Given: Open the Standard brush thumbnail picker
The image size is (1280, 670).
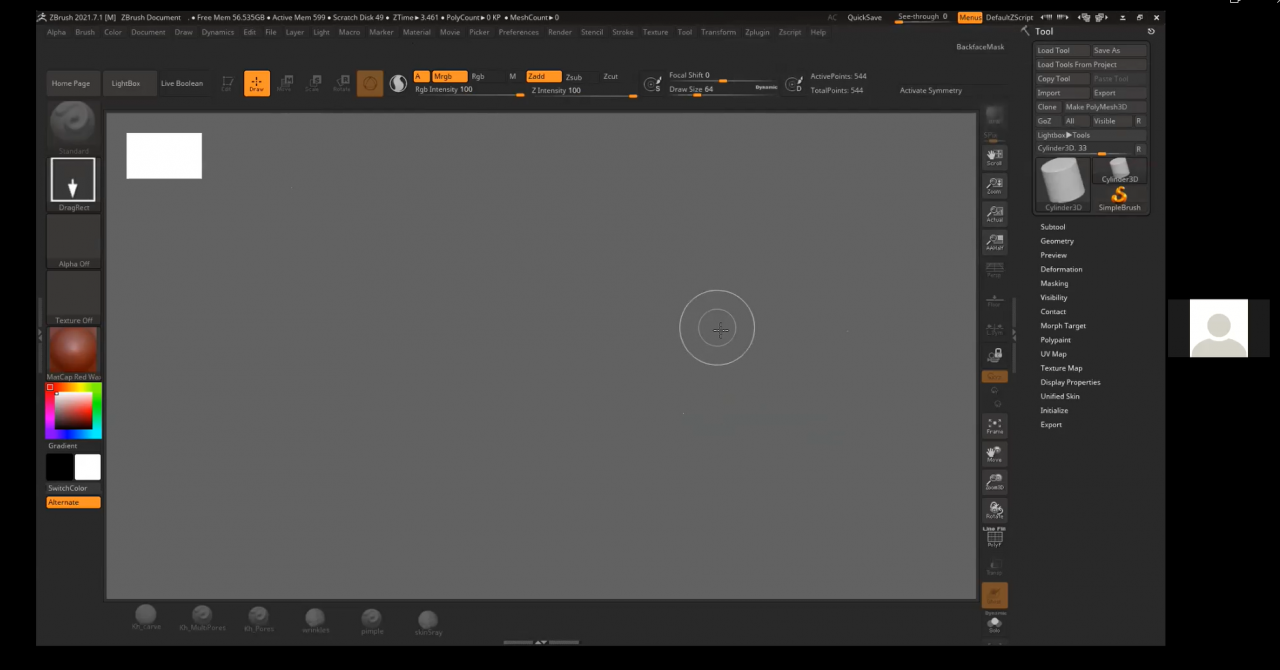Looking at the screenshot, I should [x=73, y=127].
